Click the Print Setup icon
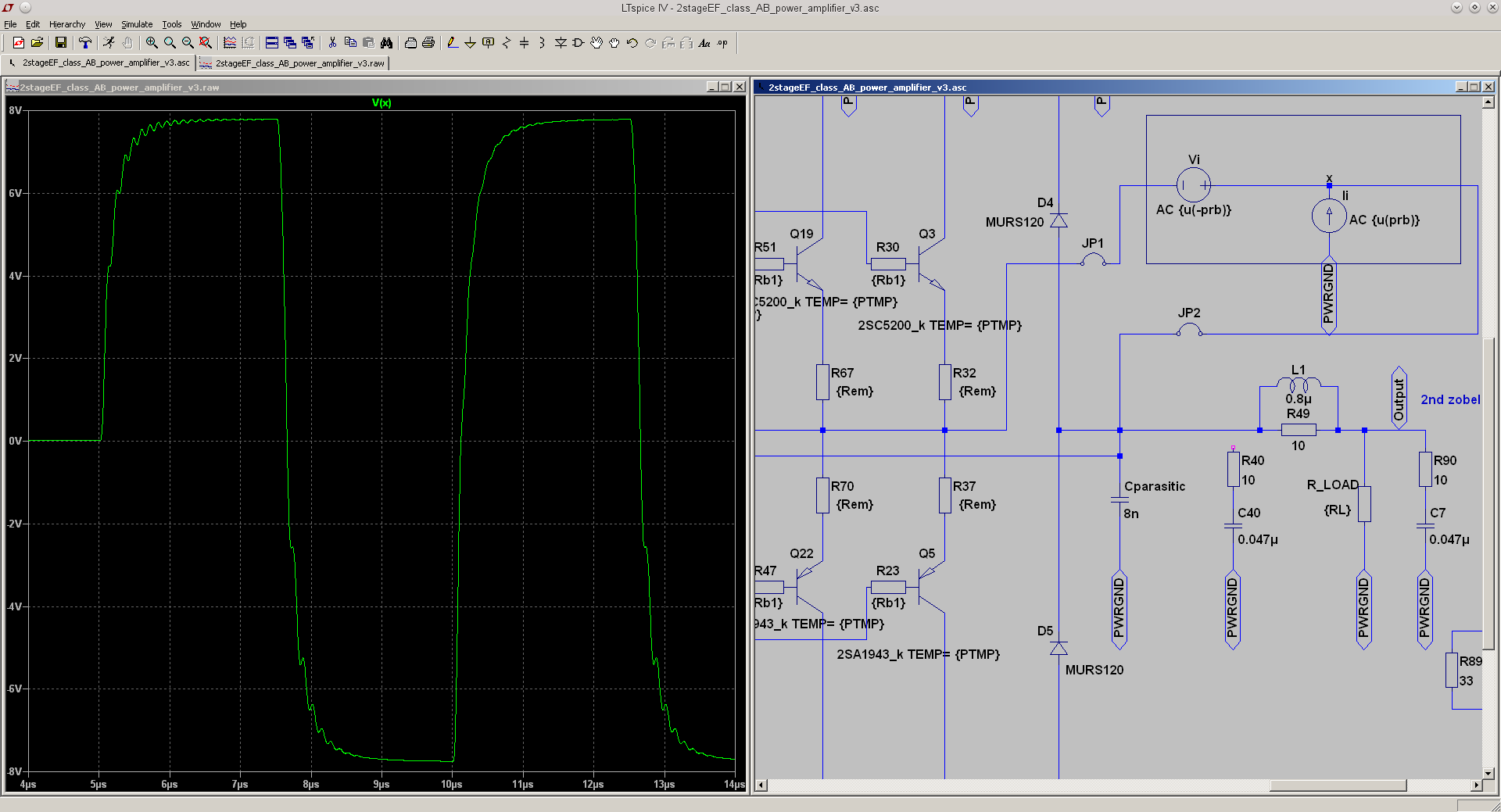Image resolution: width=1501 pixels, height=812 pixels. tap(410, 43)
